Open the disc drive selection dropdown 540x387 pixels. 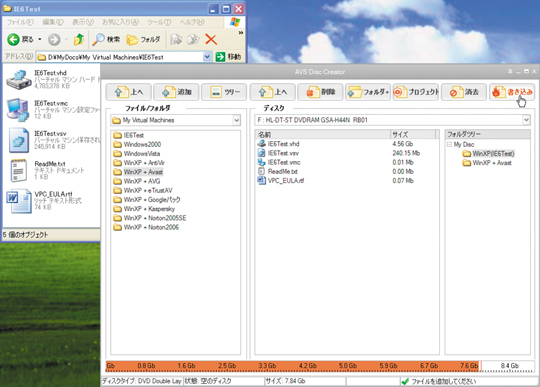pyautogui.click(x=526, y=120)
